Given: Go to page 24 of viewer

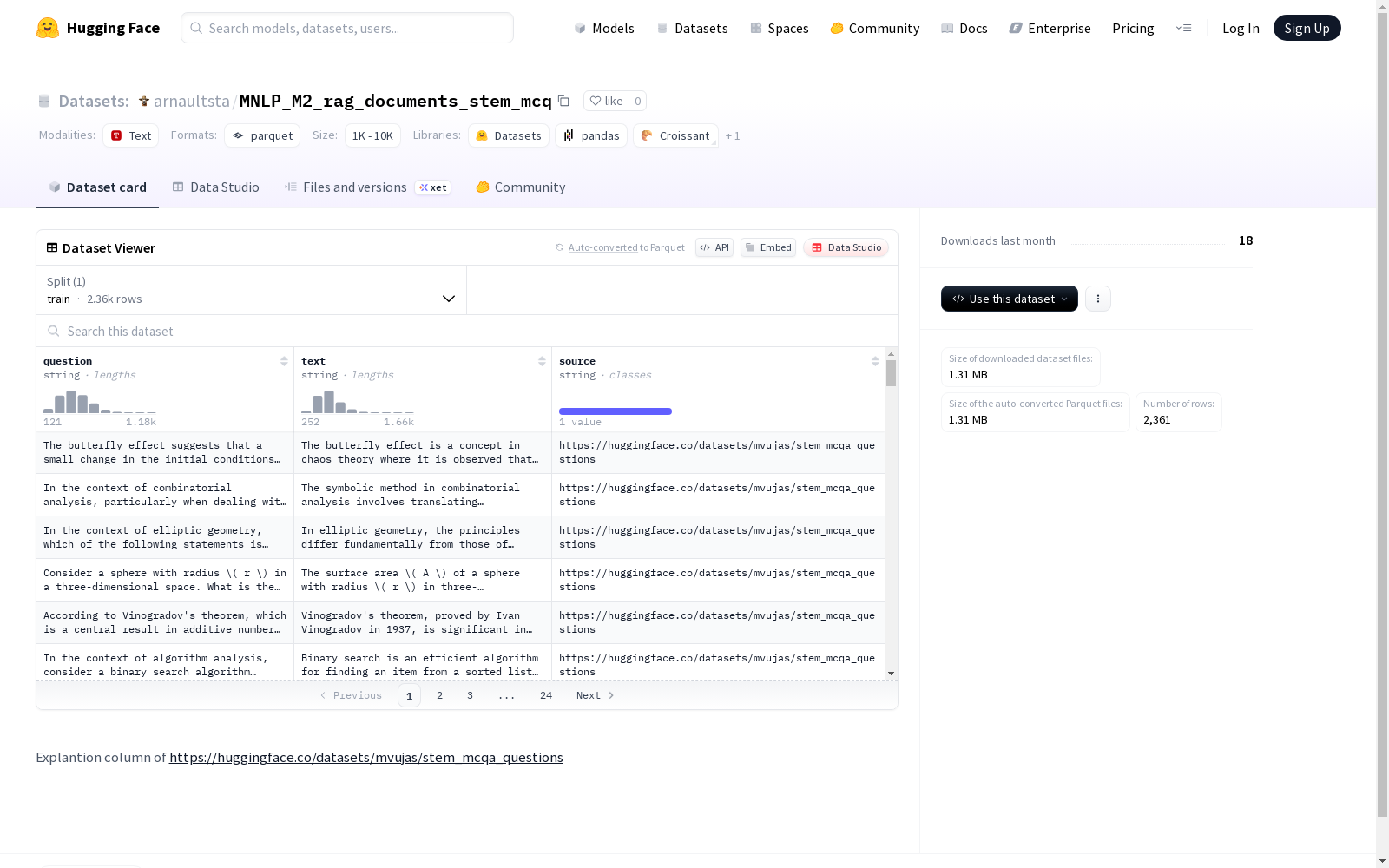Looking at the screenshot, I should (x=546, y=695).
